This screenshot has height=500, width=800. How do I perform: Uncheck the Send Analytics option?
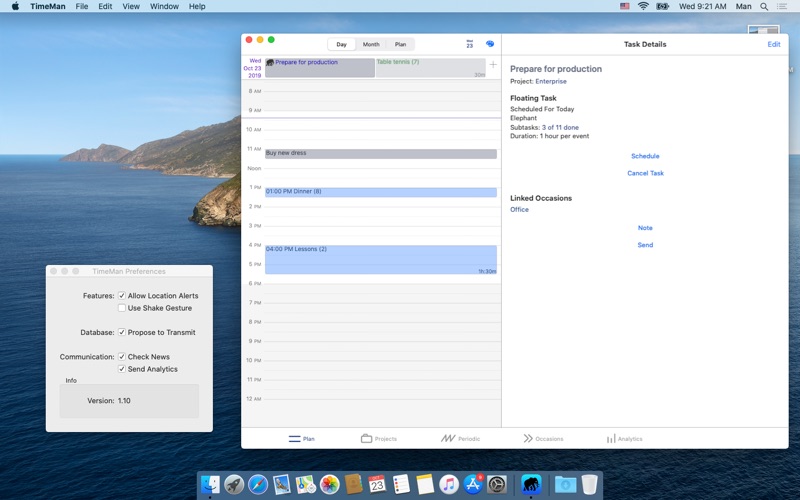[x=122, y=369]
